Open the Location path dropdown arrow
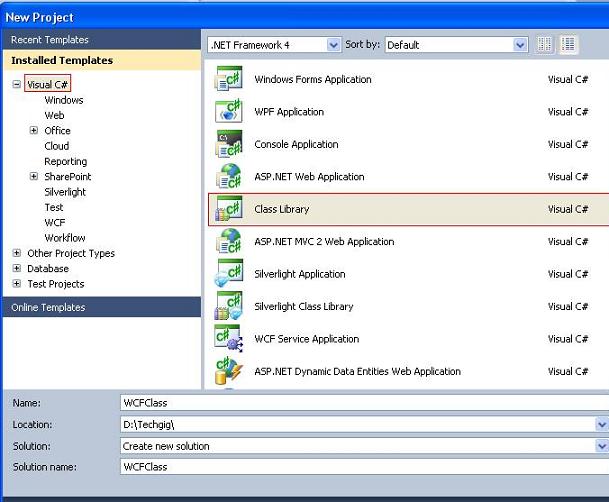 coord(602,424)
